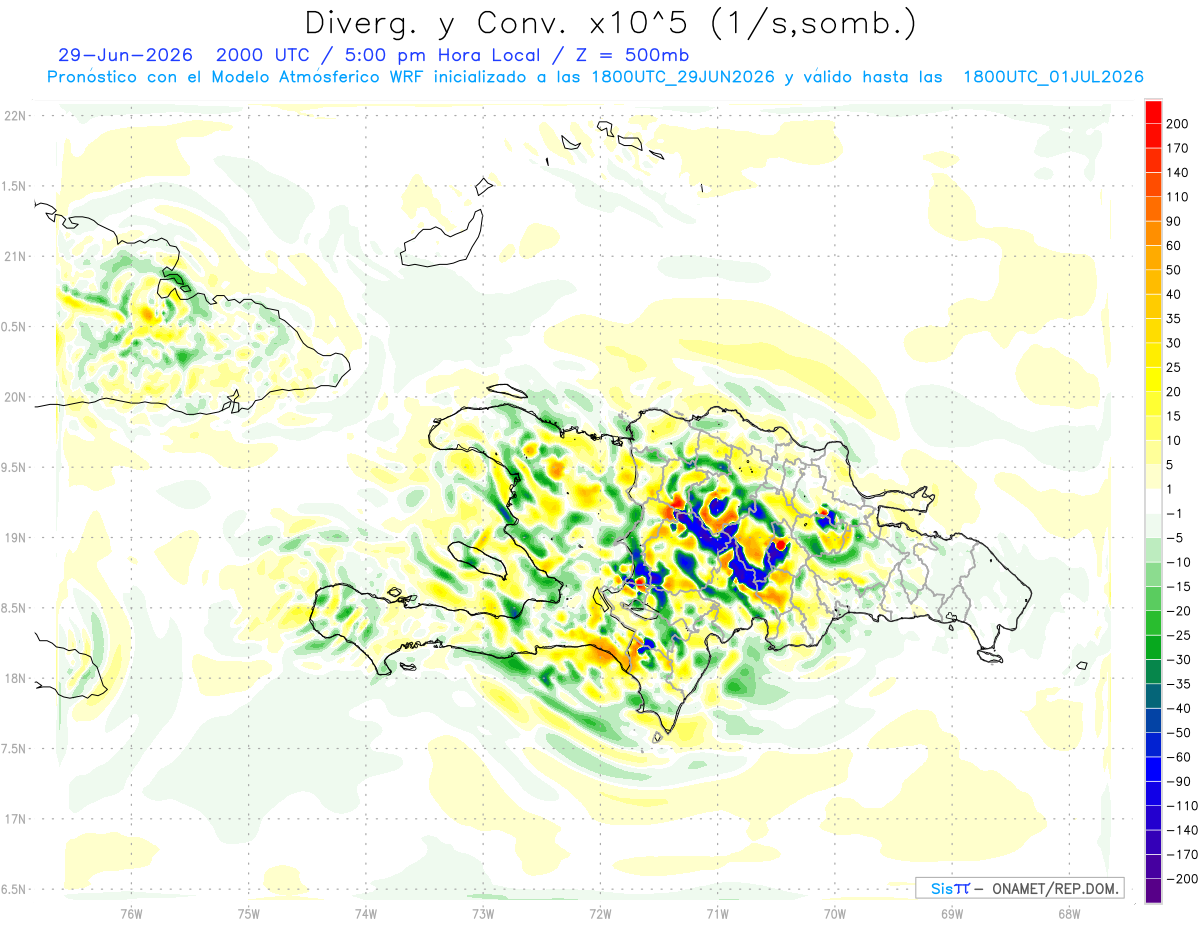Viewport: 1200px width, 927px height.
Task: Click the '73W' longitude label
Action: 483,913
